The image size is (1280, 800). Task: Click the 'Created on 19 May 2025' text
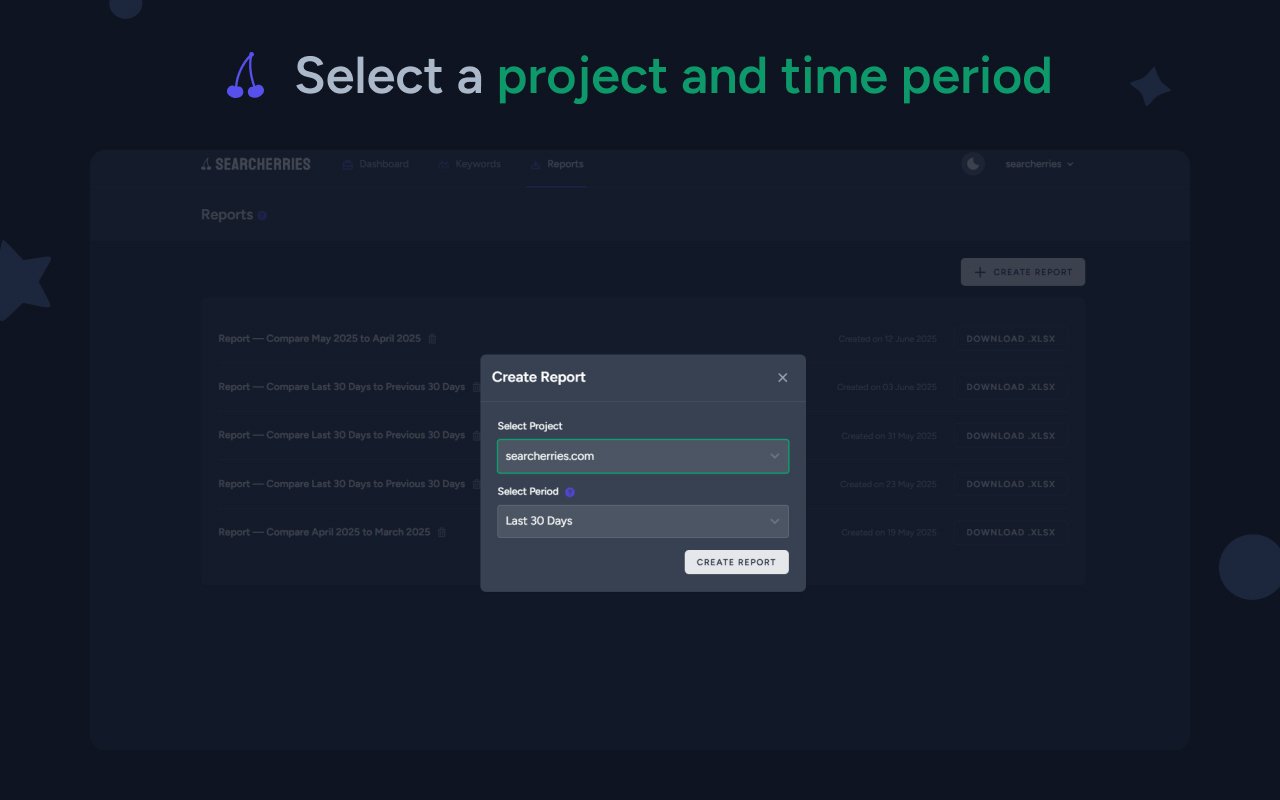889,532
